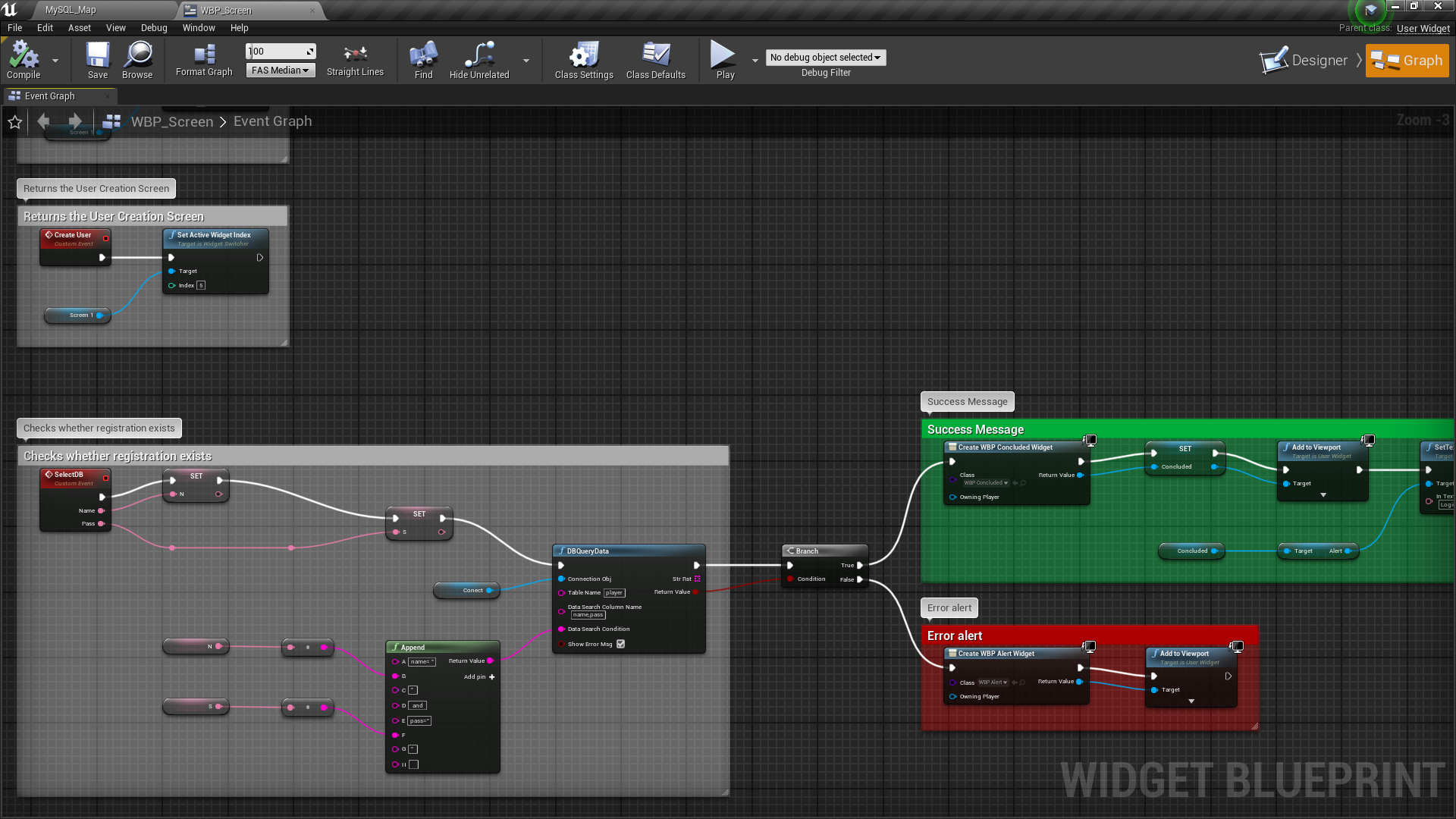The width and height of the screenshot is (1456, 819).
Task: Select the Checks whether registration exists header
Action: [373, 456]
